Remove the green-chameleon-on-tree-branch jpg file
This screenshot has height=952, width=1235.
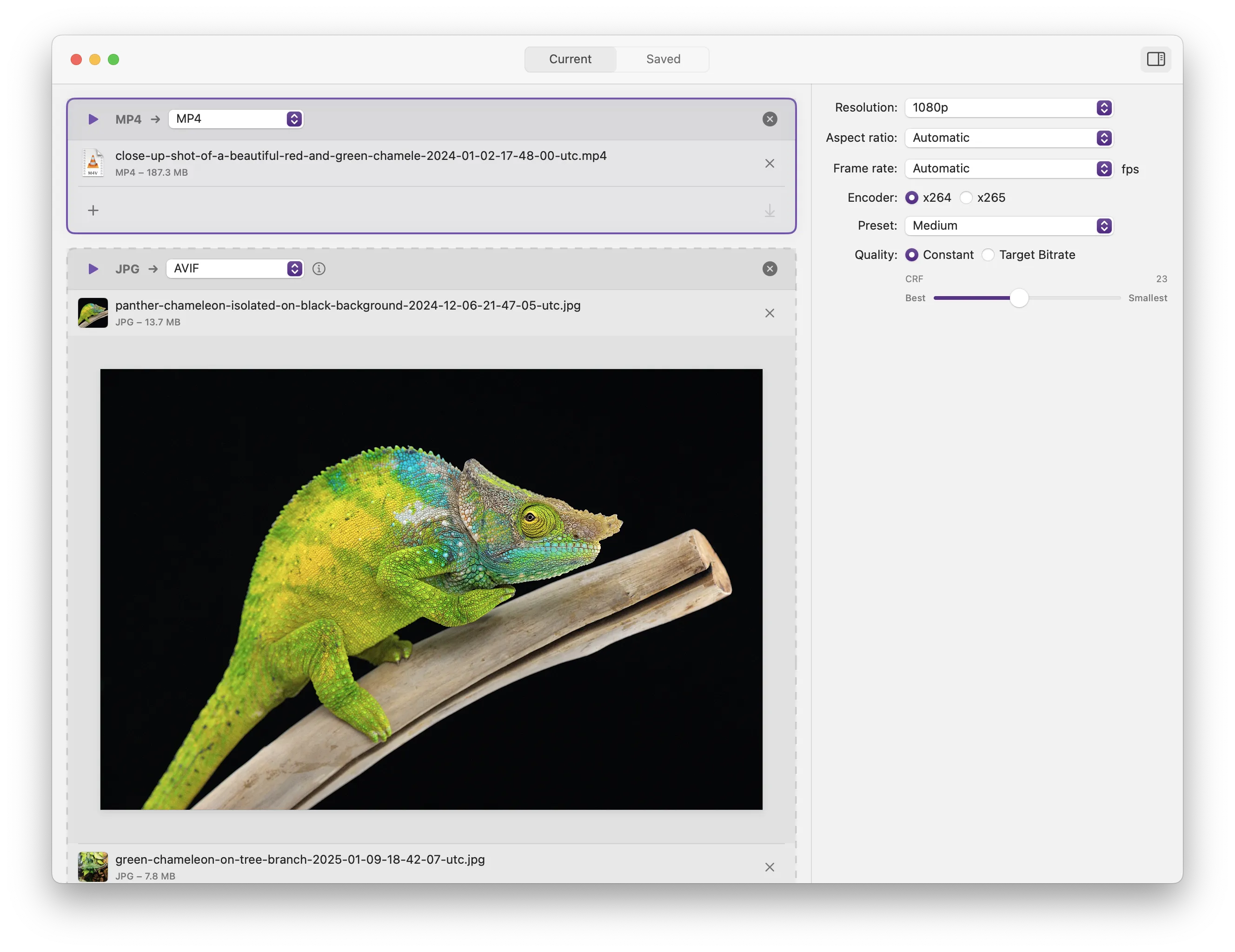[x=770, y=867]
